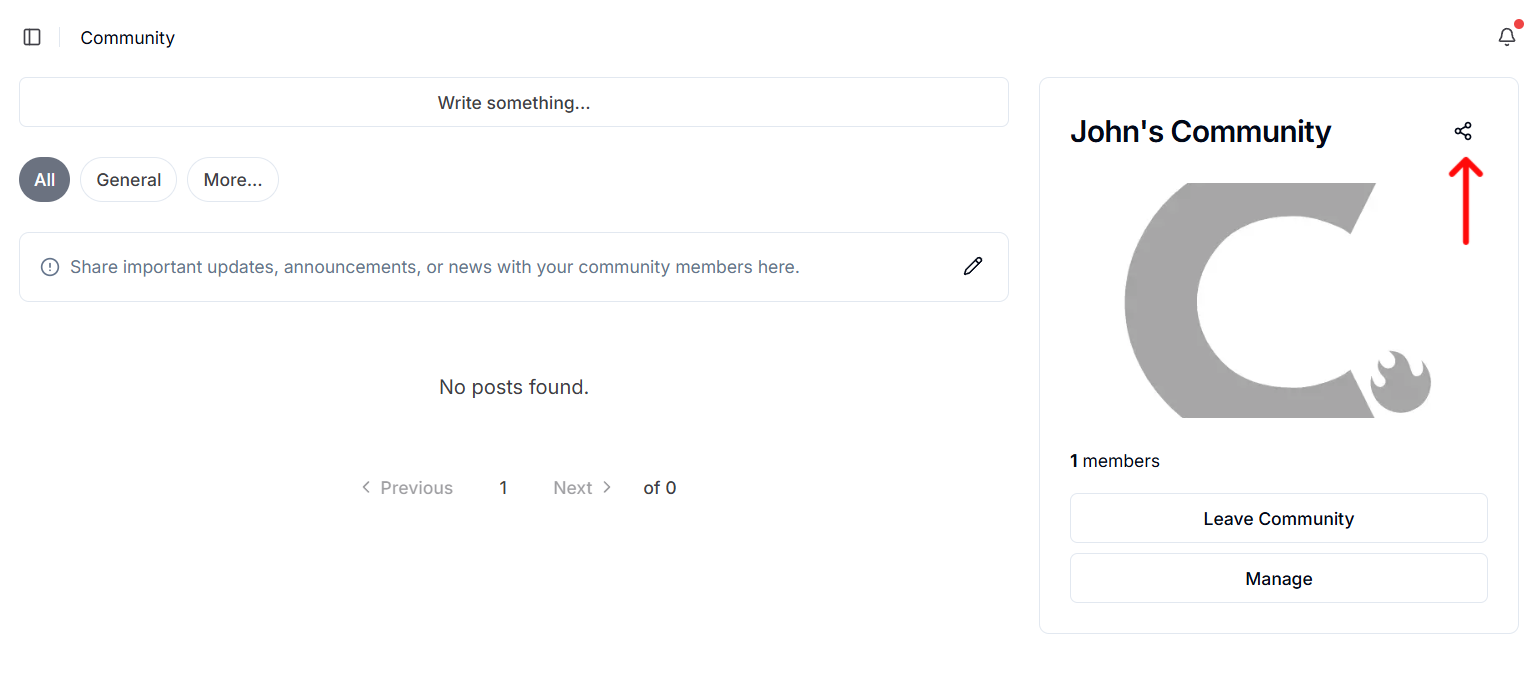
Task: Click the Community header title
Action: (127, 37)
